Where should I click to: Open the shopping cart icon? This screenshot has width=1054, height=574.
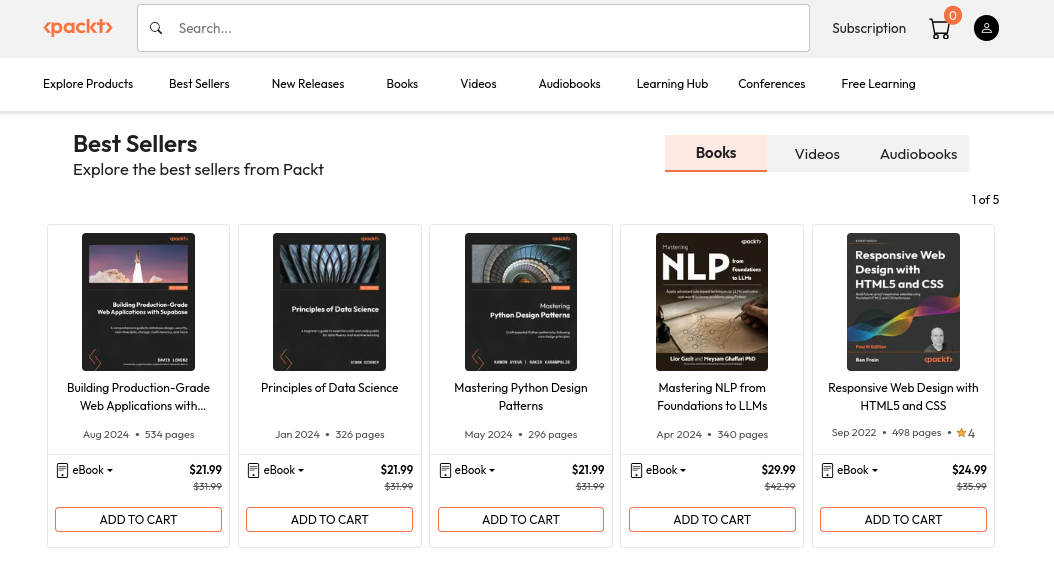tap(939, 29)
